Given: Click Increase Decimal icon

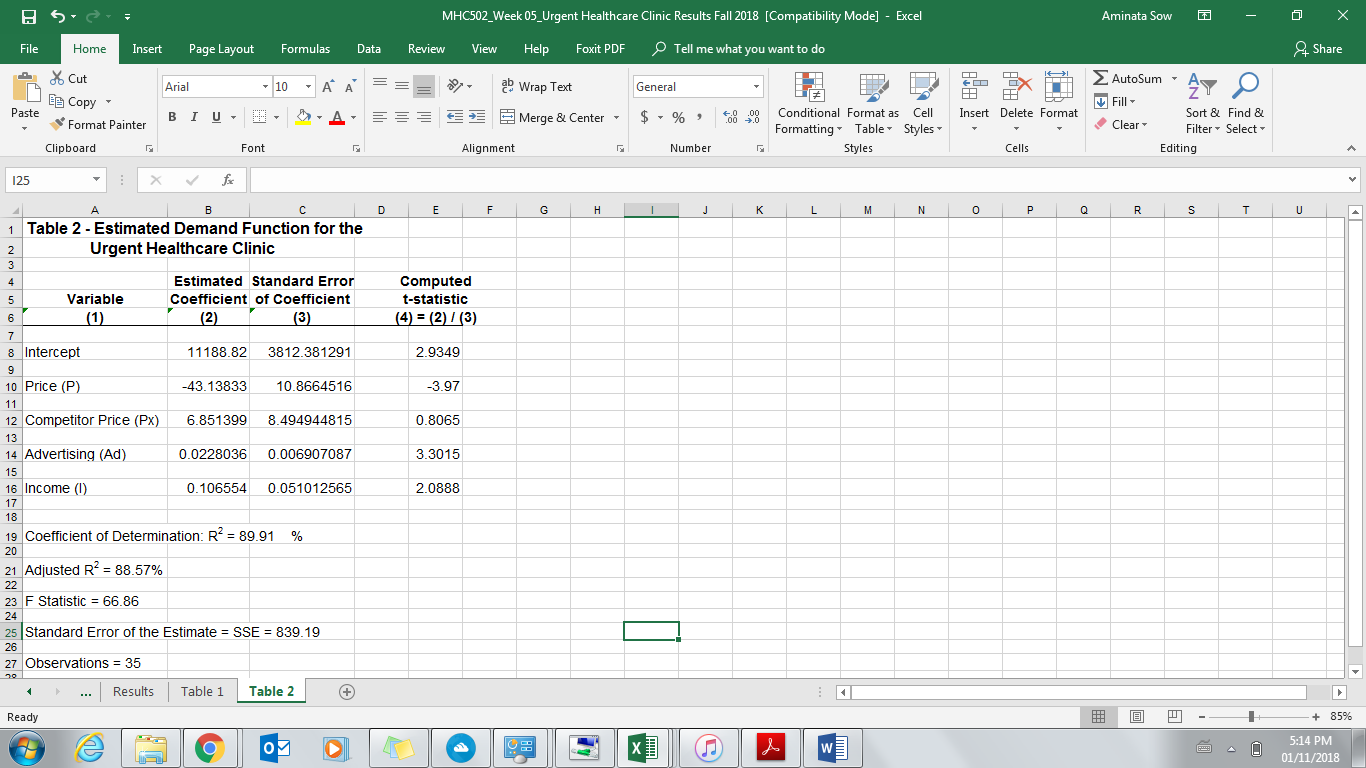Looking at the screenshot, I should pyautogui.click(x=732, y=118).
